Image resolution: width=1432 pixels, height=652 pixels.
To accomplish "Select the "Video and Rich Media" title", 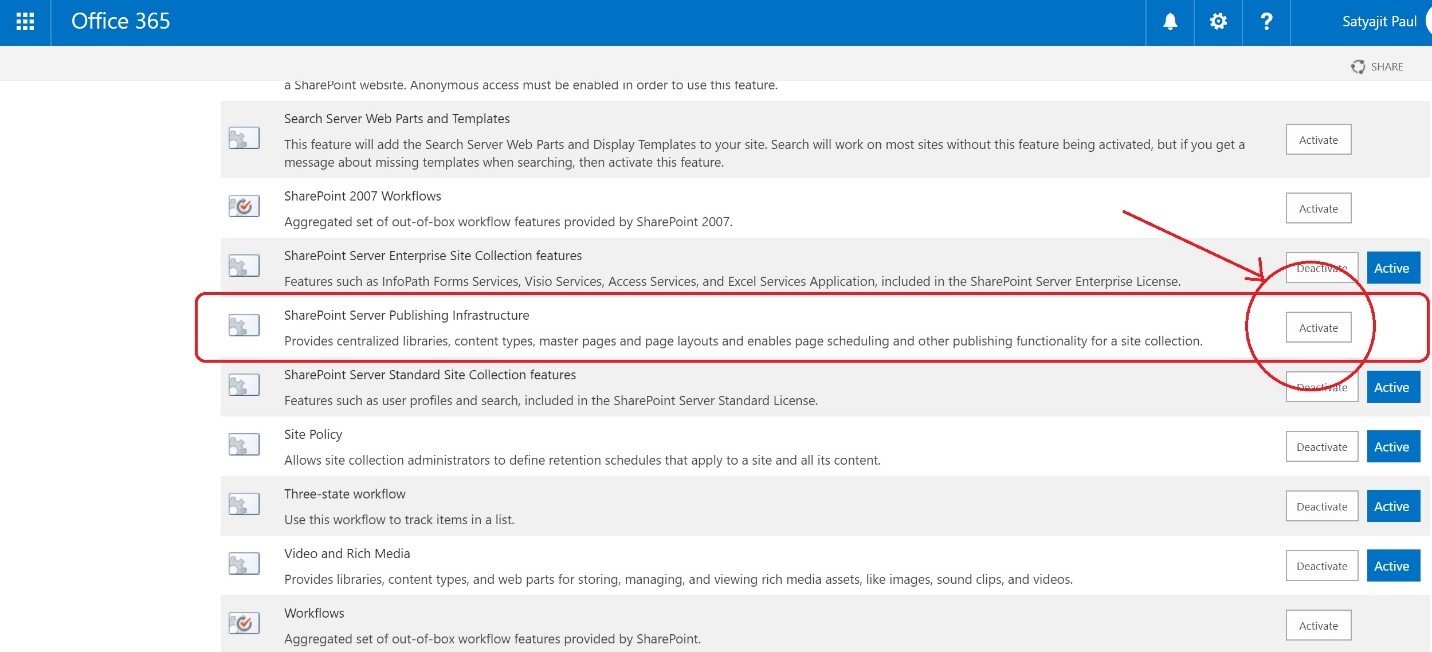I will click(347, 553).
